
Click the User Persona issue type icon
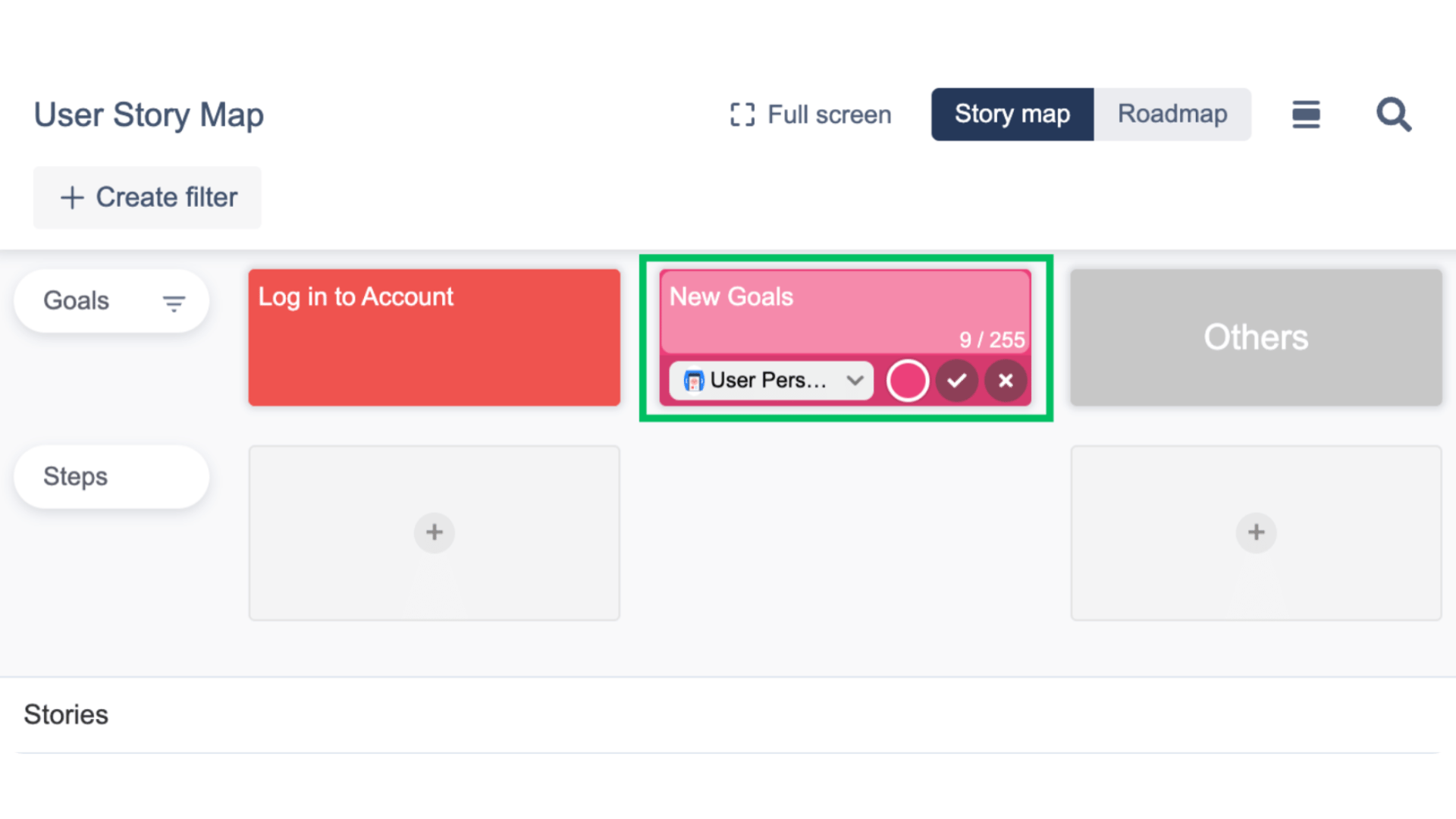click(x=692, y=381)
